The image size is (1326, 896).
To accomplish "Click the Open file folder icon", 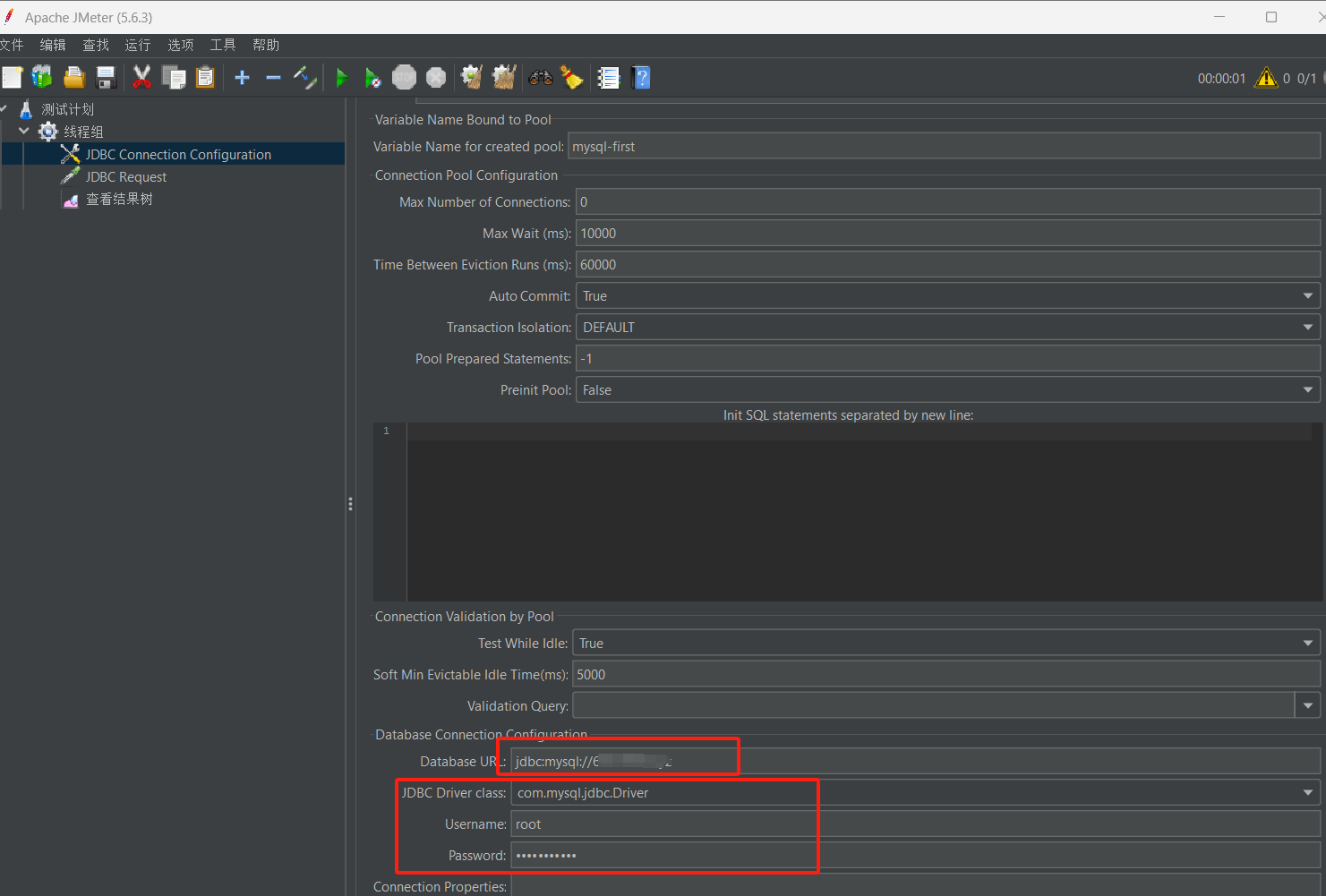I will pos(74,78).
